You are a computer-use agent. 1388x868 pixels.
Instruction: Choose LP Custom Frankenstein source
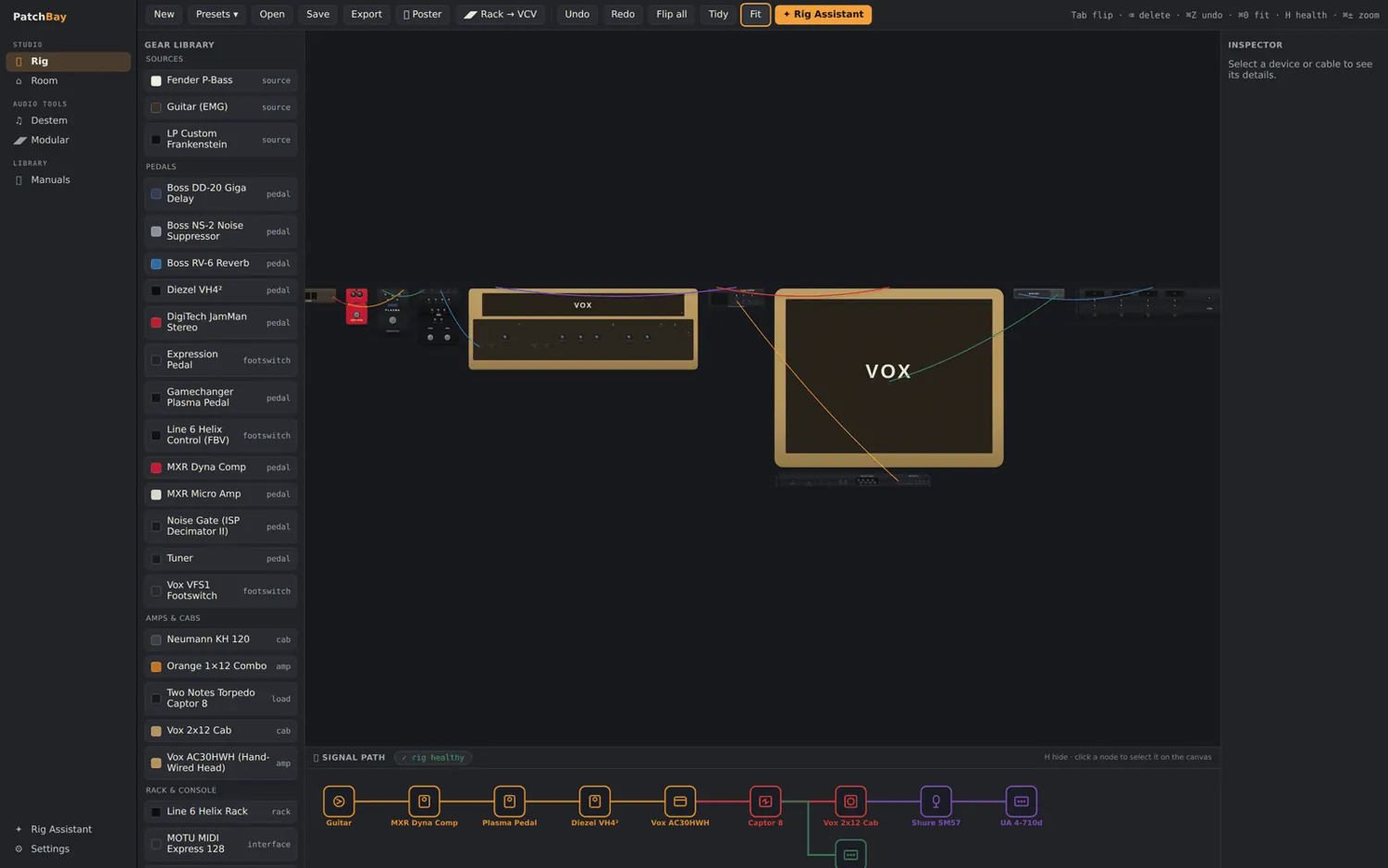click(x=221, y=140)
